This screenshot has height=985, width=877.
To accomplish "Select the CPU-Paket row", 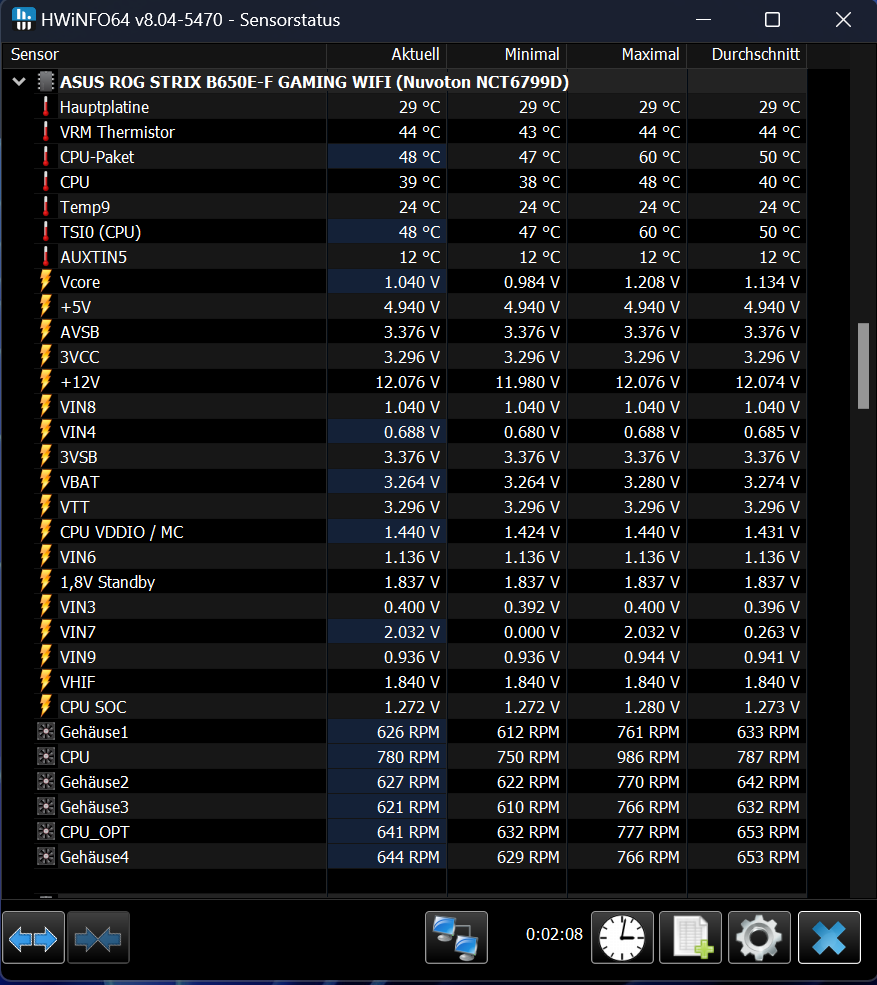I will [420, 157].
